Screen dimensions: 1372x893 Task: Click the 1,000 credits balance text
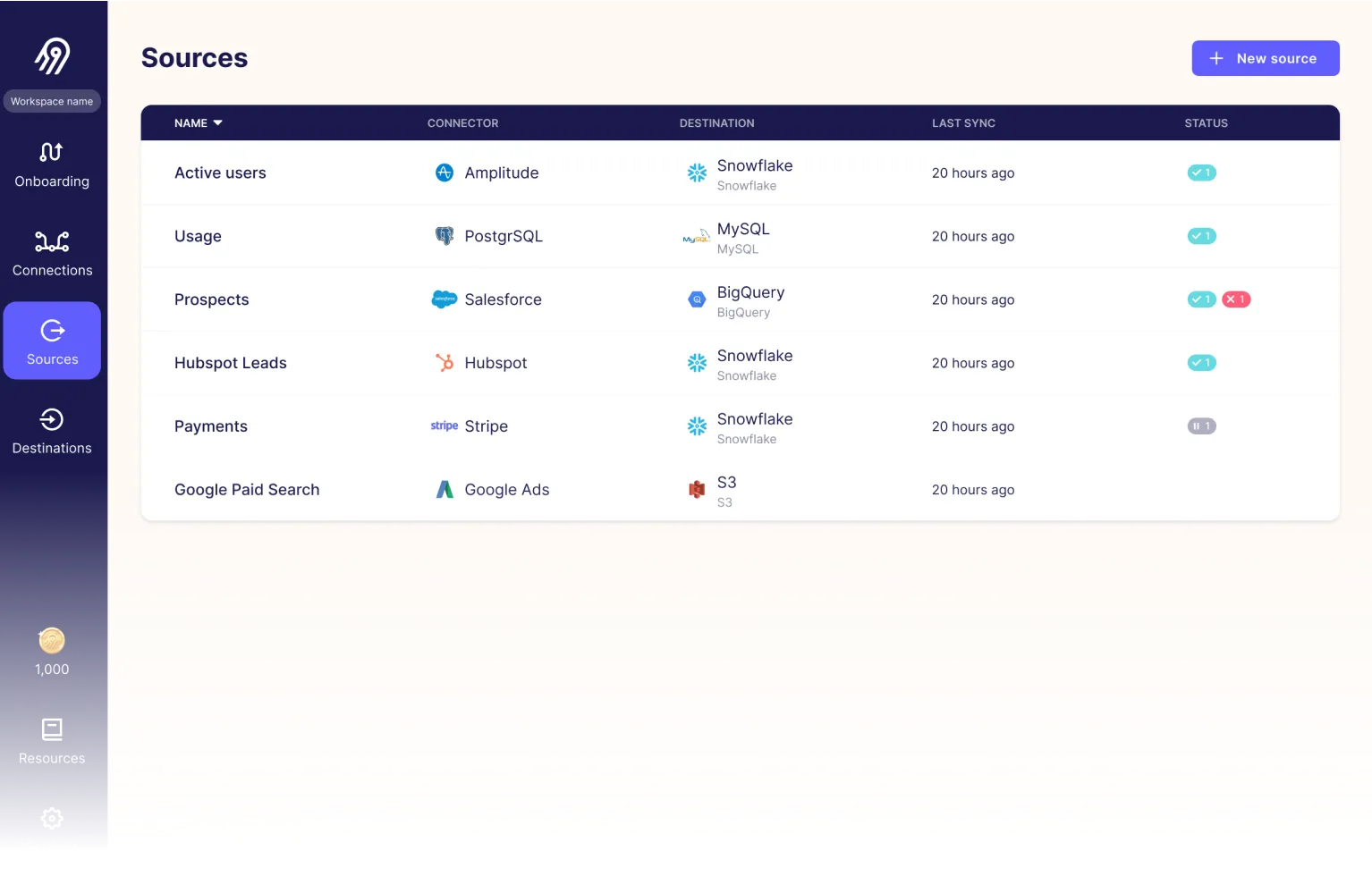click(52, 669)
